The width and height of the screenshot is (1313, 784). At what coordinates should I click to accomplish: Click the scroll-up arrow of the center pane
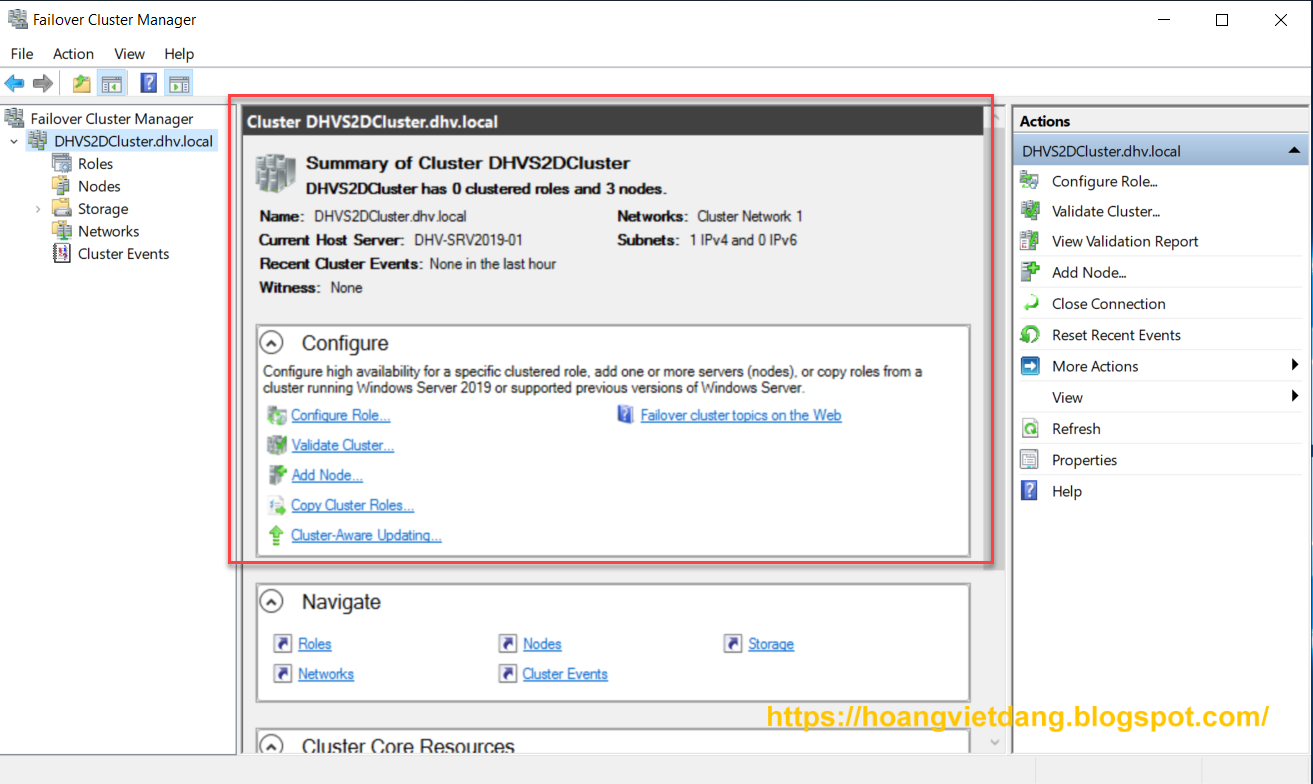tap(997, 115)
